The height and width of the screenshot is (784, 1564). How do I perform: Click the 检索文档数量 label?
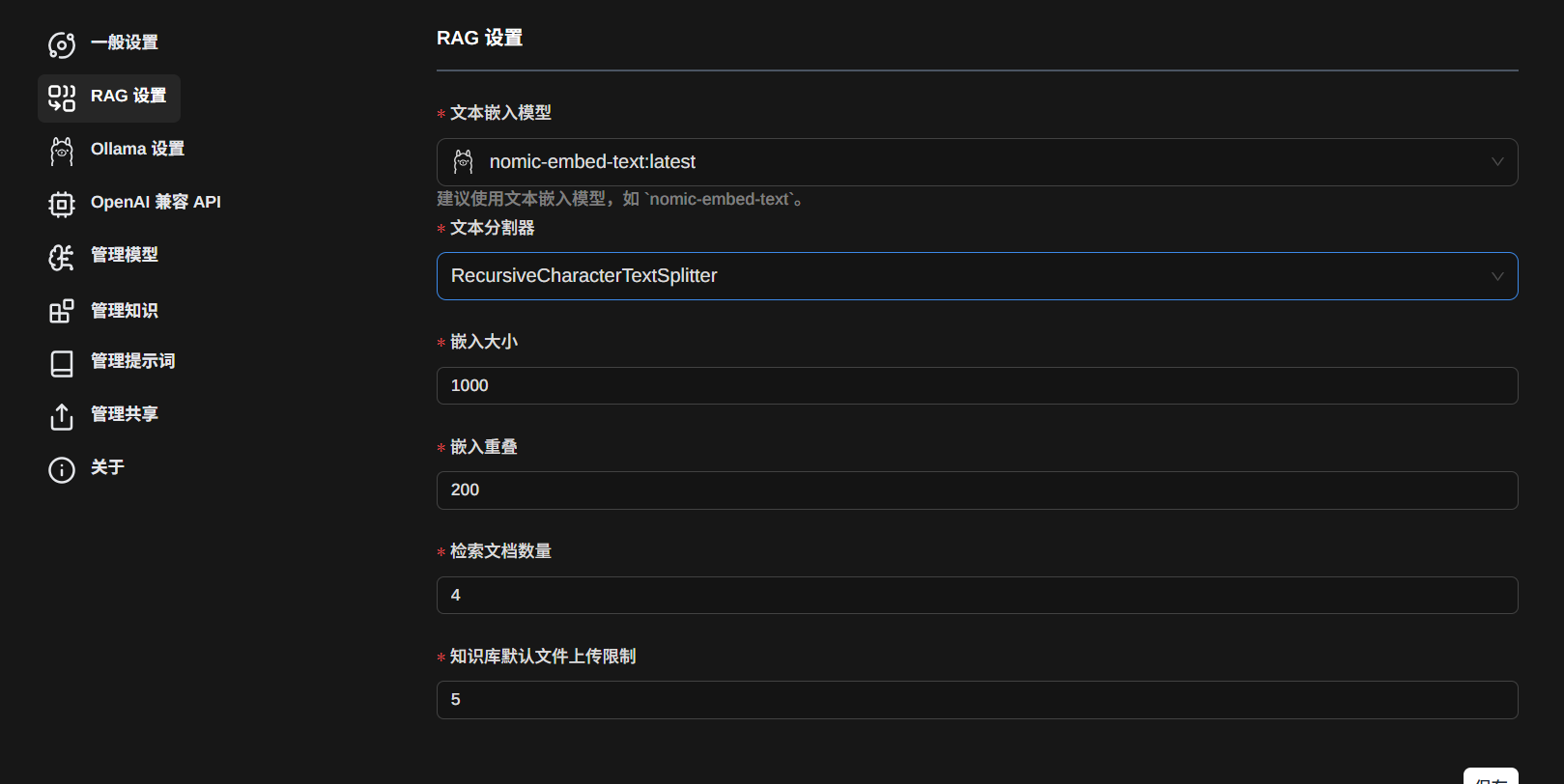pos(500,551)
